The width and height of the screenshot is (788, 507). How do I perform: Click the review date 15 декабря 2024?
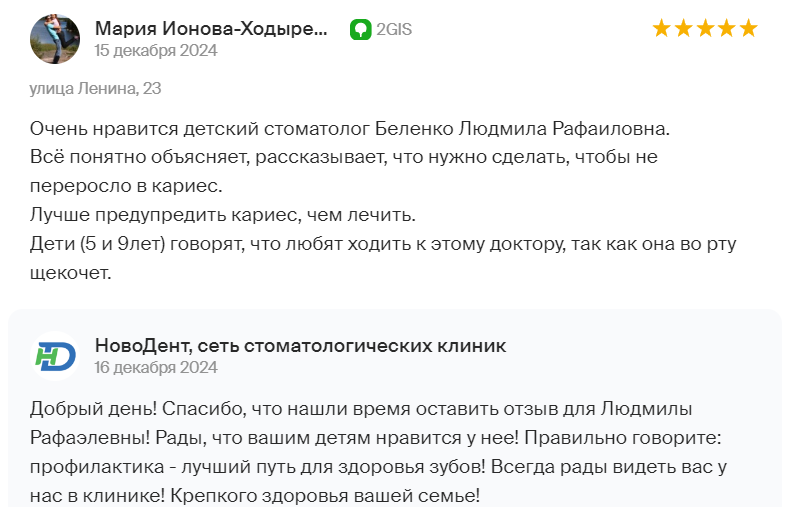click(x=156, y=50)
